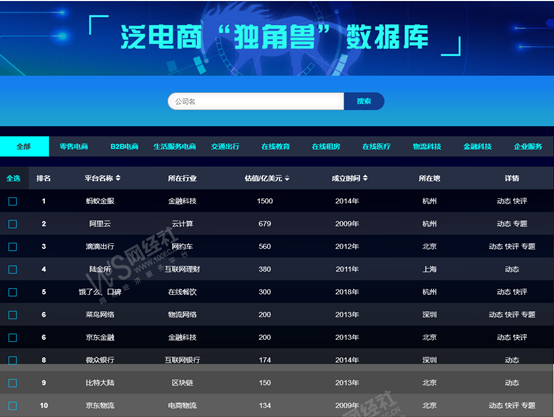This screenshot has height=417, width=554.
Task: View 快评 for 饿了么、口碑
Action: [520, 292]
